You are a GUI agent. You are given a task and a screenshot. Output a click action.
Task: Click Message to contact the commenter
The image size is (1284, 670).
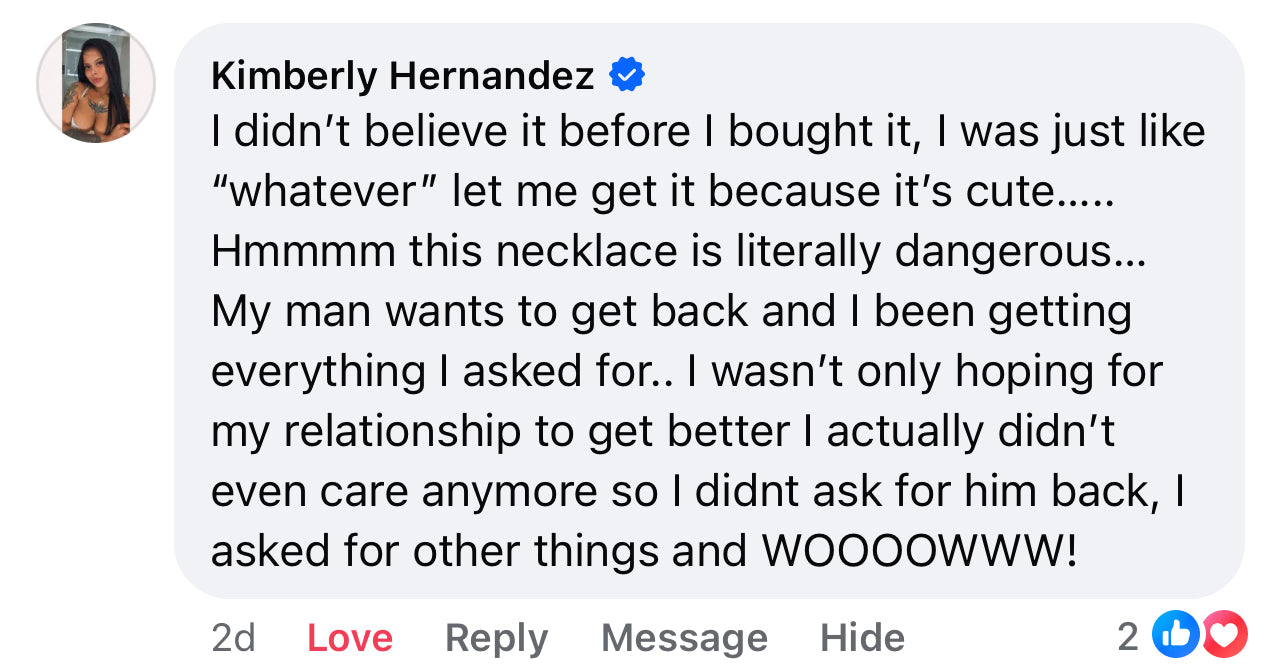pos(684,637)
